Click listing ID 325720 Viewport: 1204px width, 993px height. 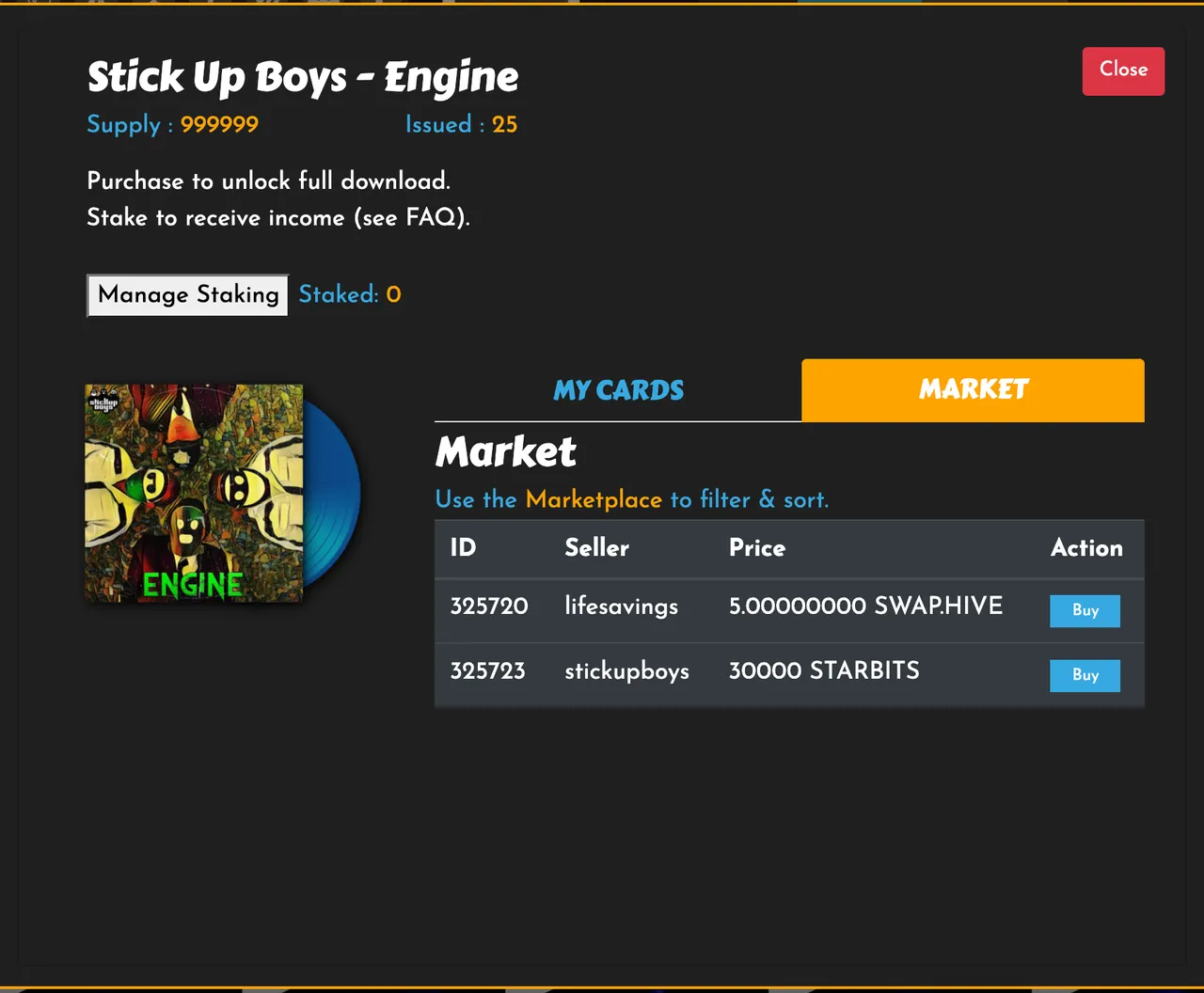click(x=489, y=607)
